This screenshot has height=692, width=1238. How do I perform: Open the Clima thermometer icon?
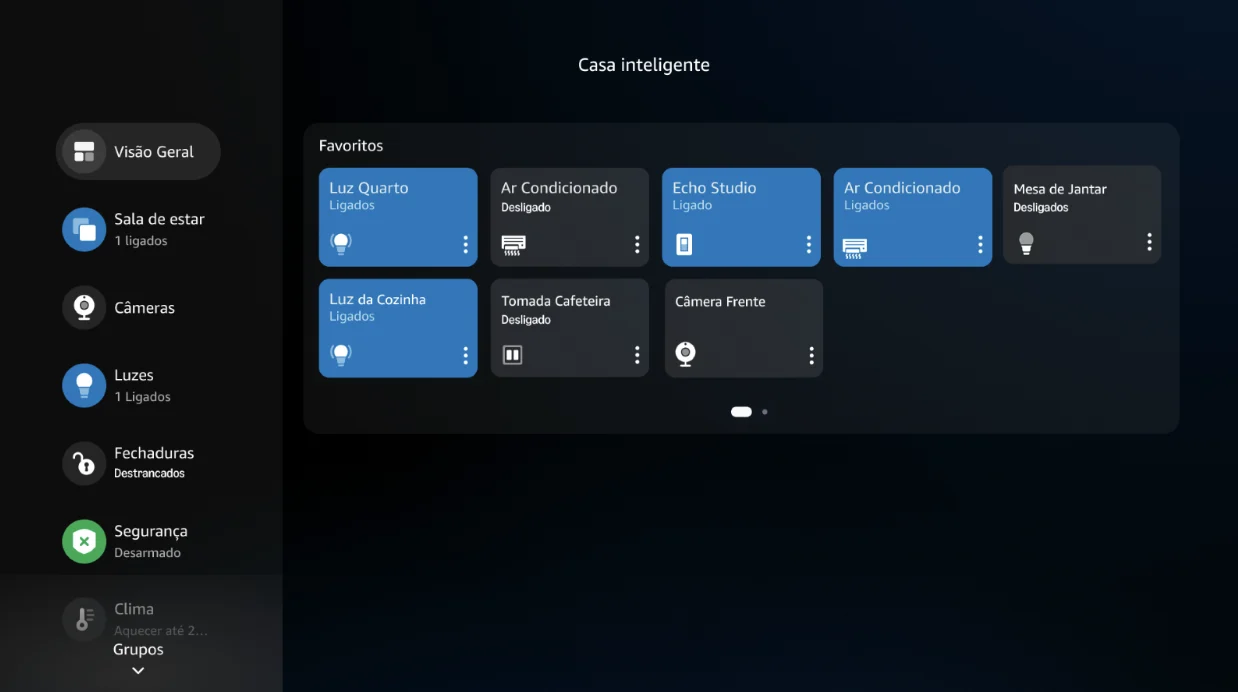(84, 619)
